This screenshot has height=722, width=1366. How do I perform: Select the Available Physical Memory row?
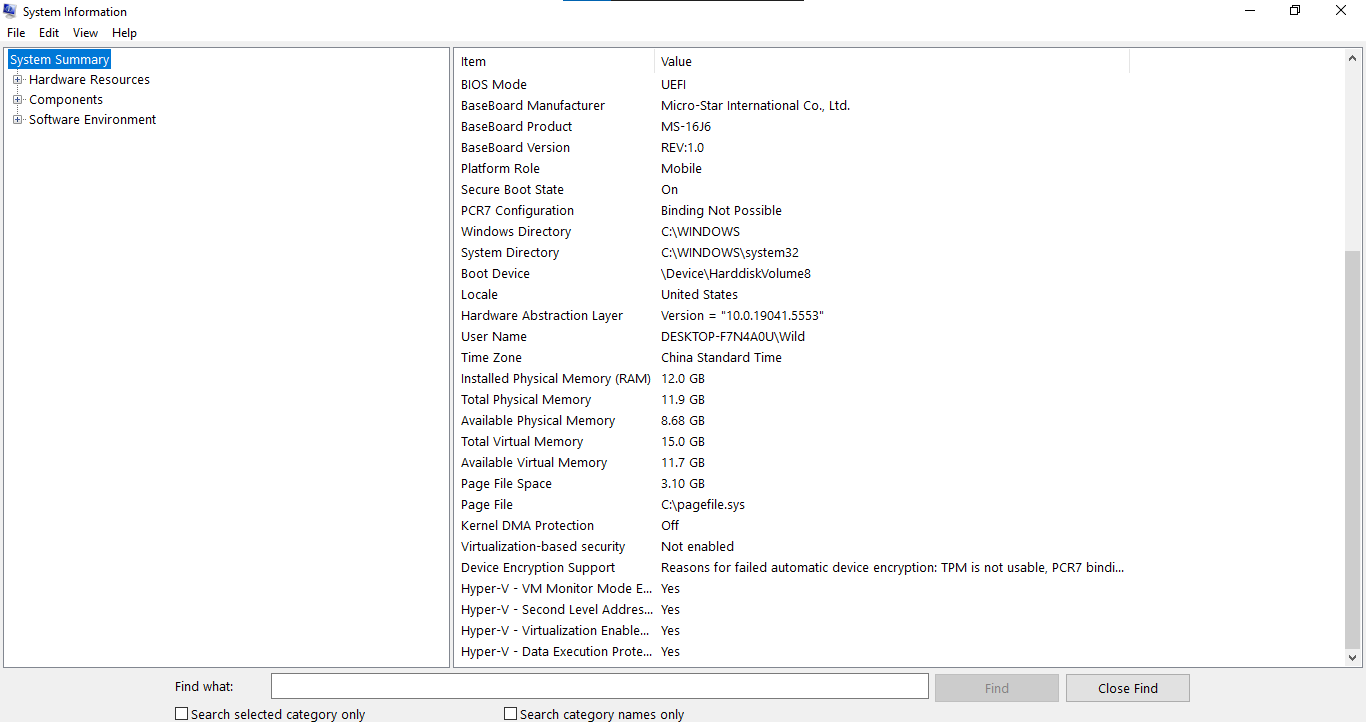point(792,421)
